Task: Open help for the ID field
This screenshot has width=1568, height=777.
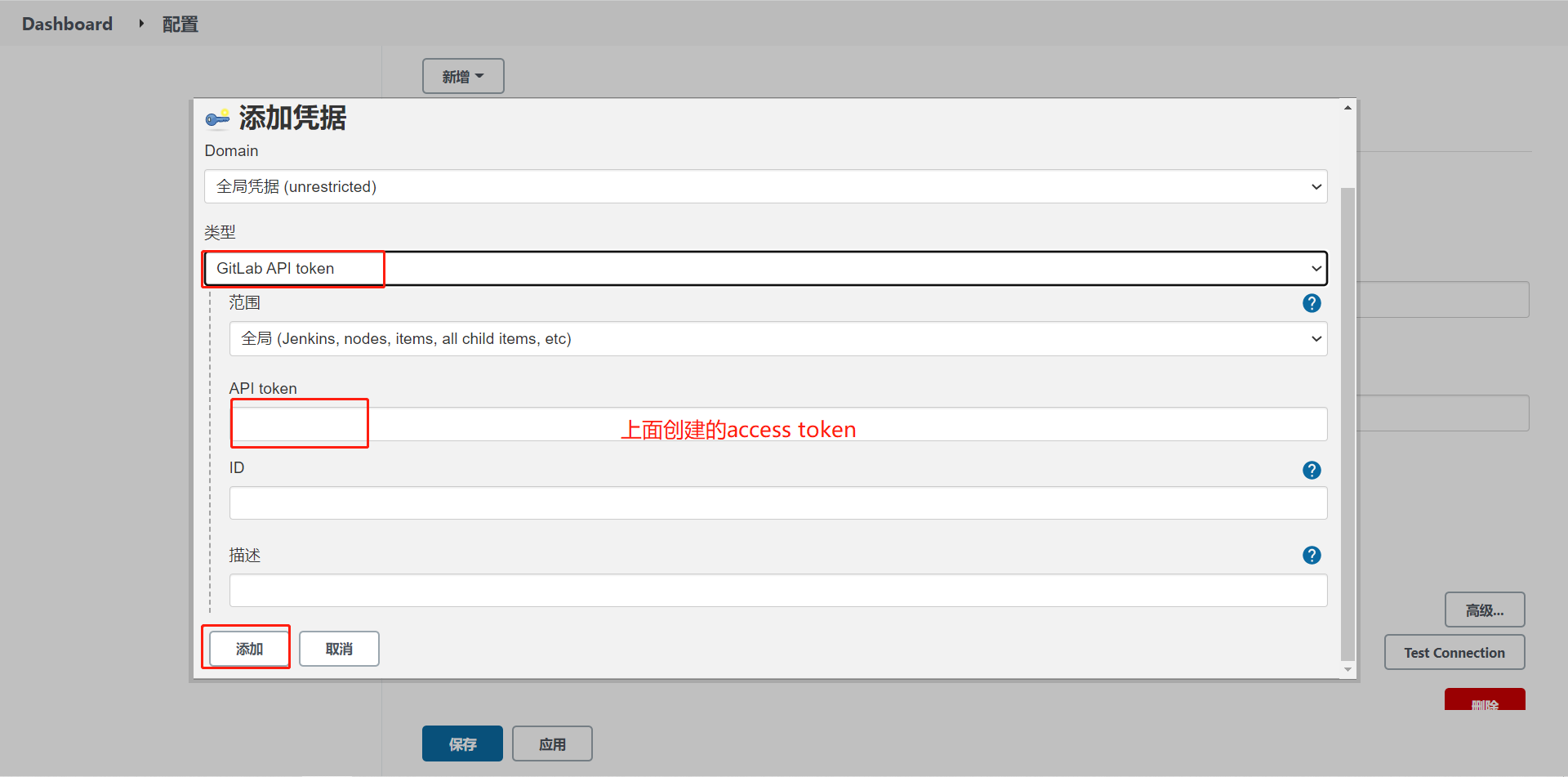Action: coord(1312,470)
